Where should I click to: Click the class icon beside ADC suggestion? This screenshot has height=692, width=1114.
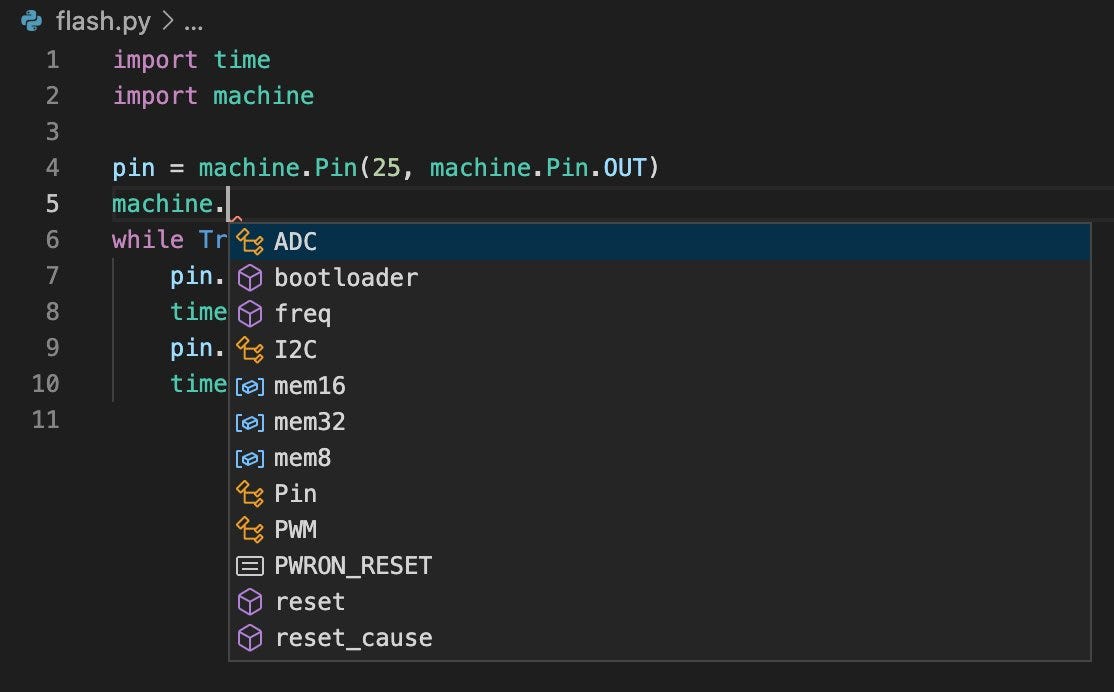click(248, 242)
